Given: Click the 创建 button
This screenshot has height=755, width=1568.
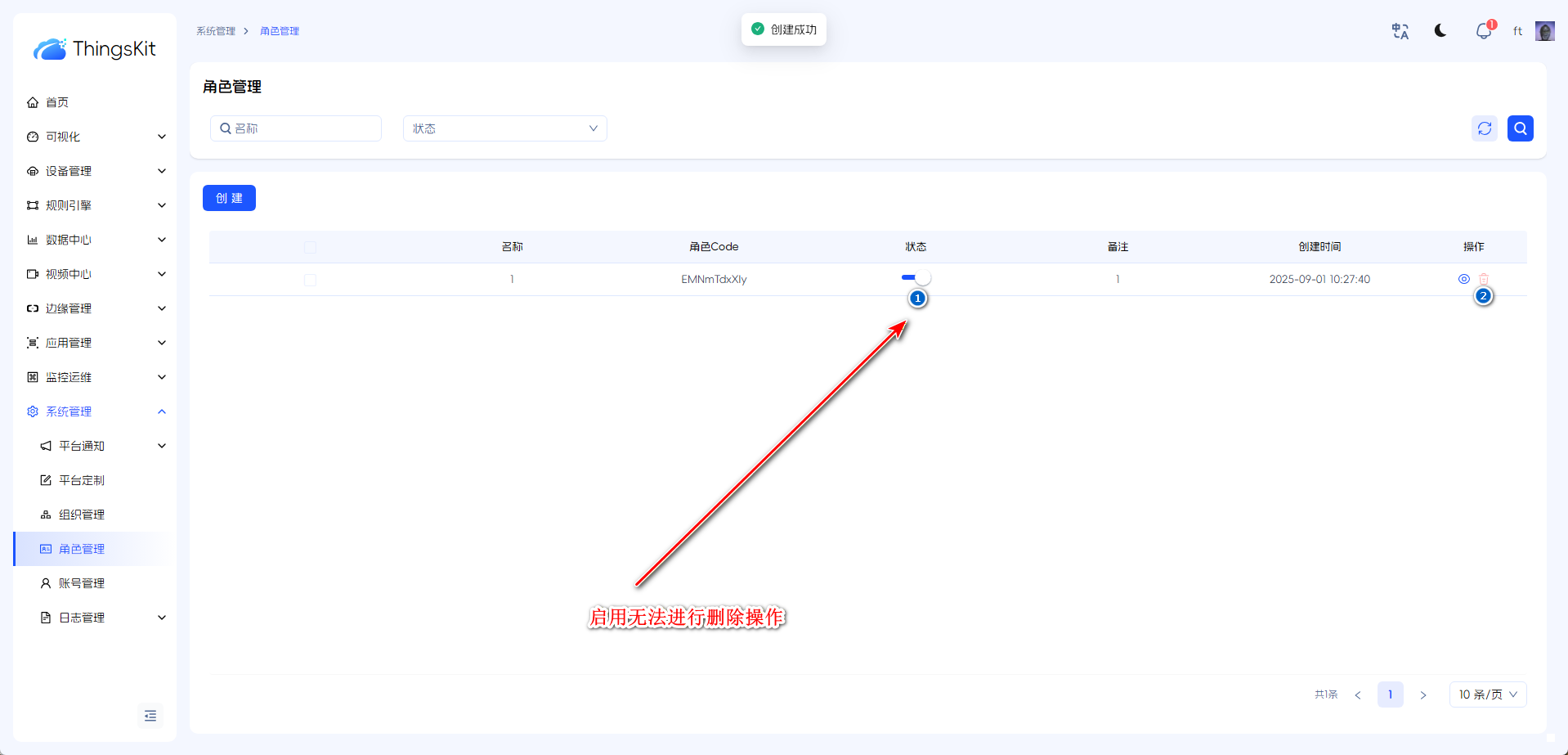Looking at the screenshot, I should [x=229, y=198].
